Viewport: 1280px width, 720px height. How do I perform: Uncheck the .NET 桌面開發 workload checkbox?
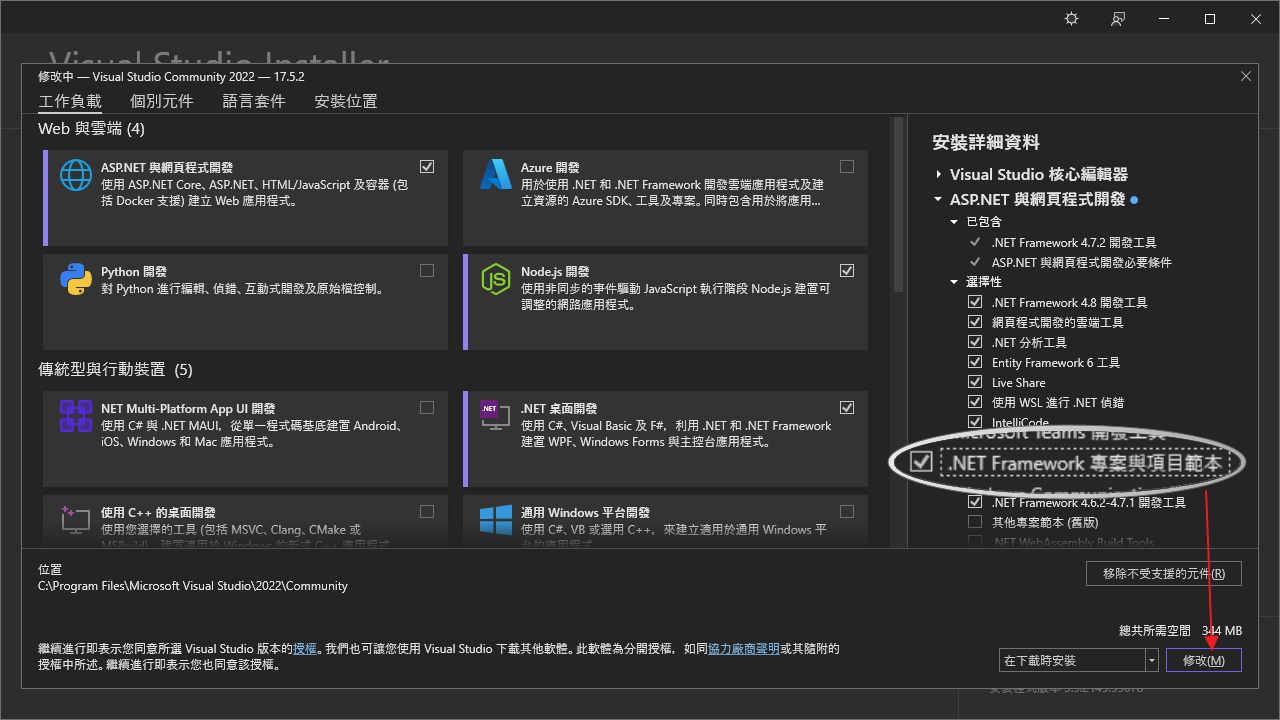pos(847,407)
